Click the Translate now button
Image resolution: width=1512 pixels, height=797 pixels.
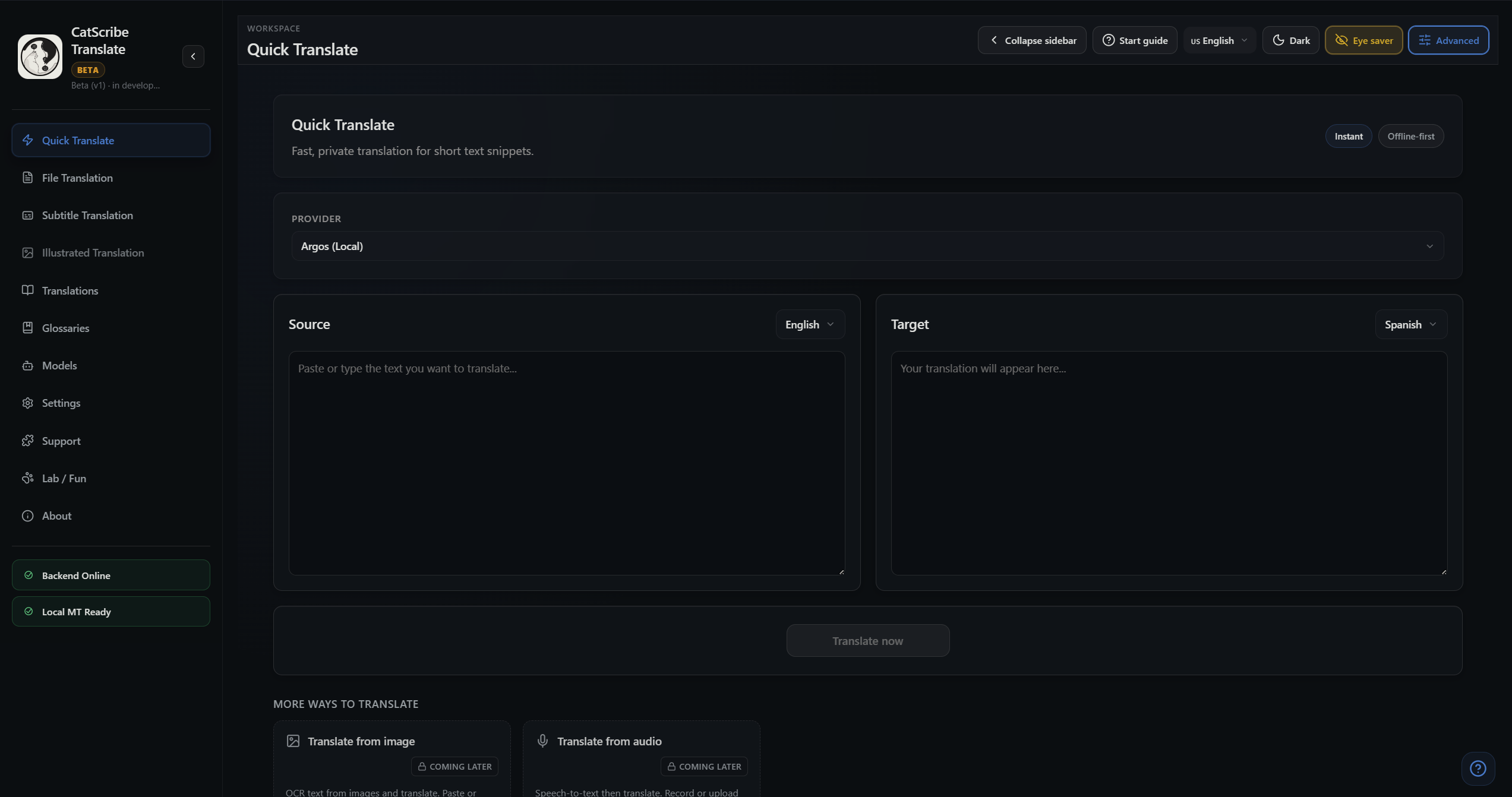867,641
